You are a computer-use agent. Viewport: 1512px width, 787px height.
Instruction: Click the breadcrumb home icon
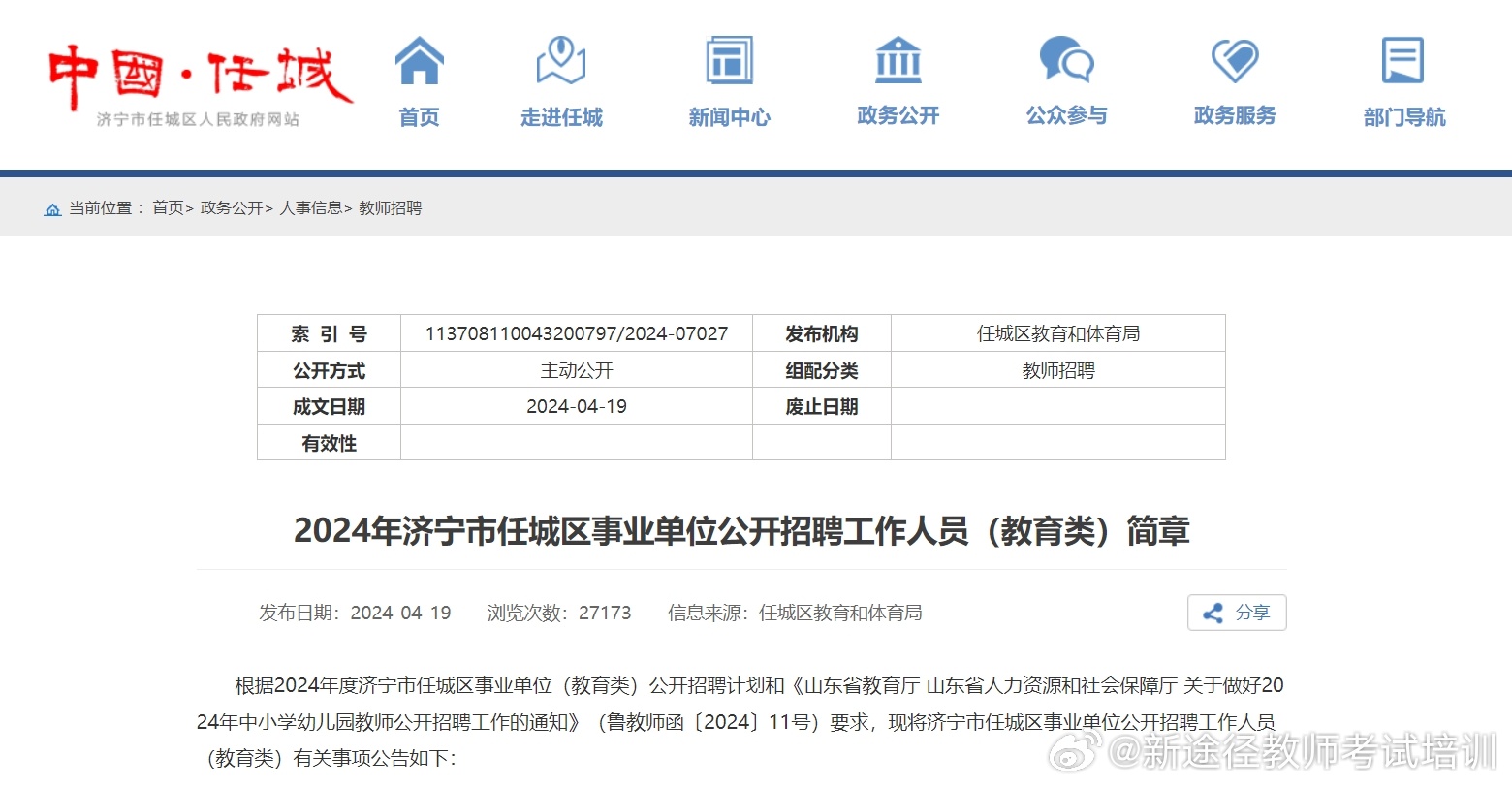pyautogui.click(x=52, y=208)
